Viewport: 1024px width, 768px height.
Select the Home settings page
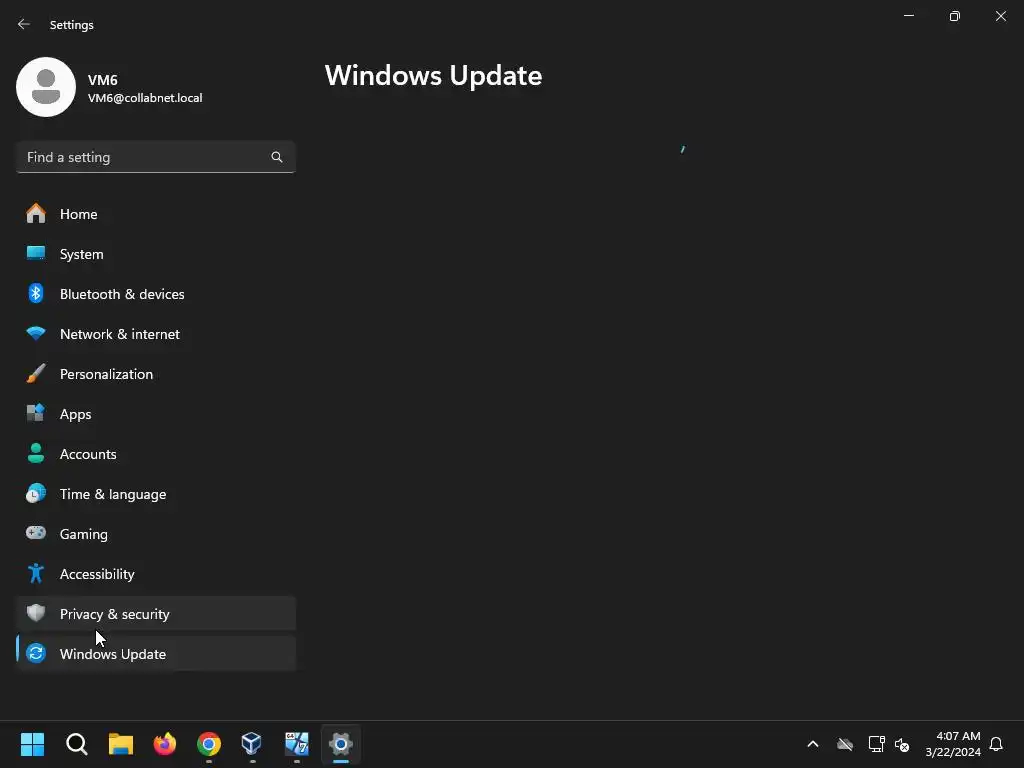155,214
